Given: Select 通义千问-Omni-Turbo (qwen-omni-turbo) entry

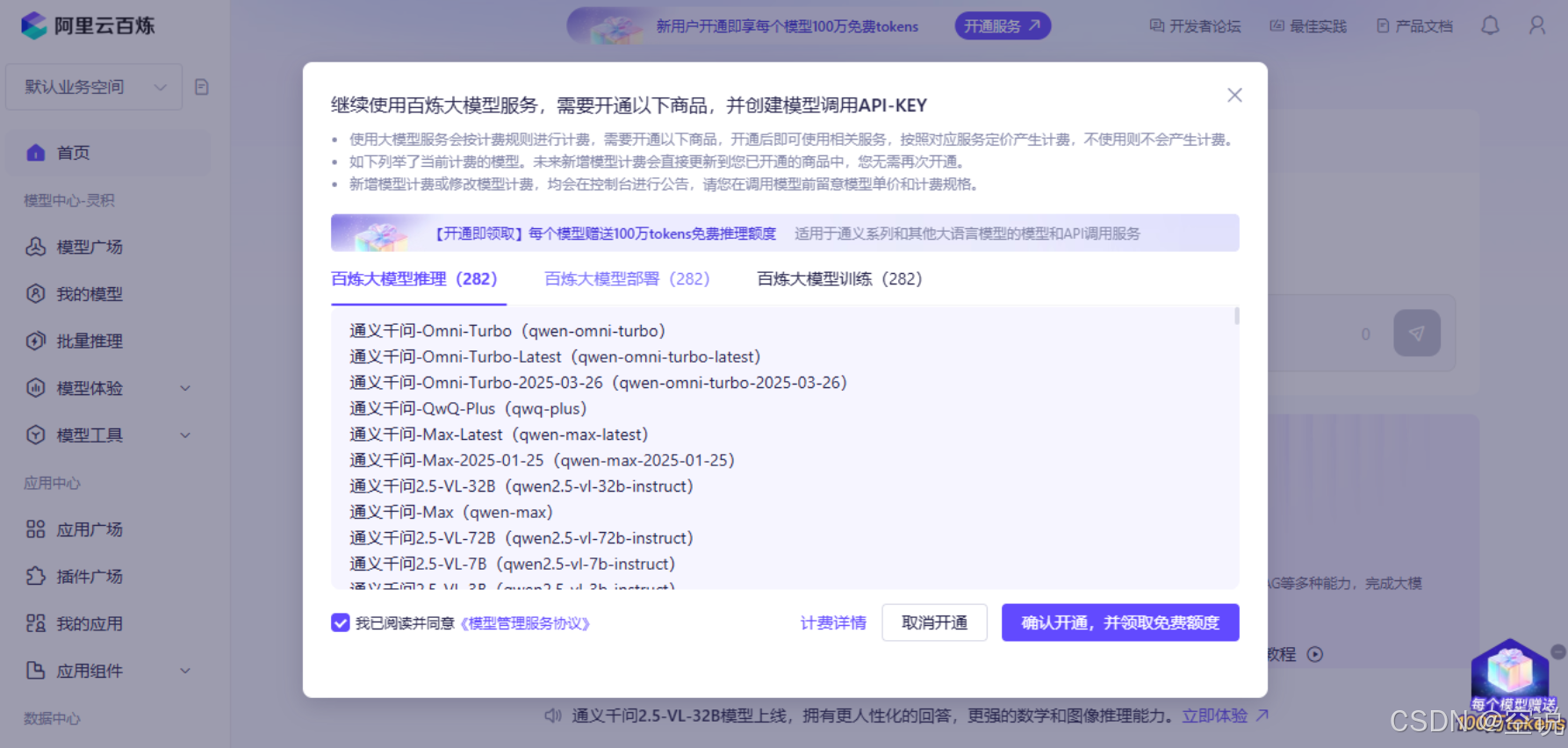Looking at the screenshot, I should coord(507,331).
